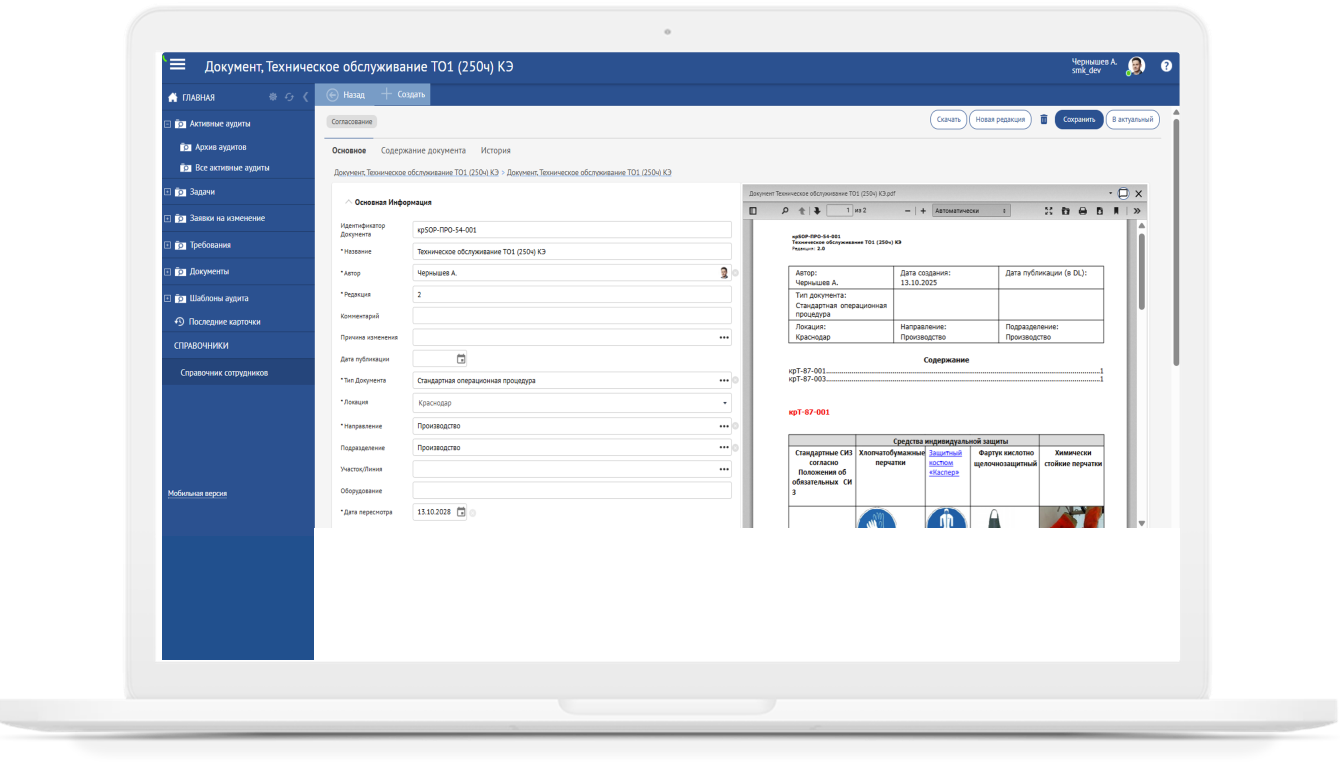Zoom in the PDF with plus button

pos(922,211)
